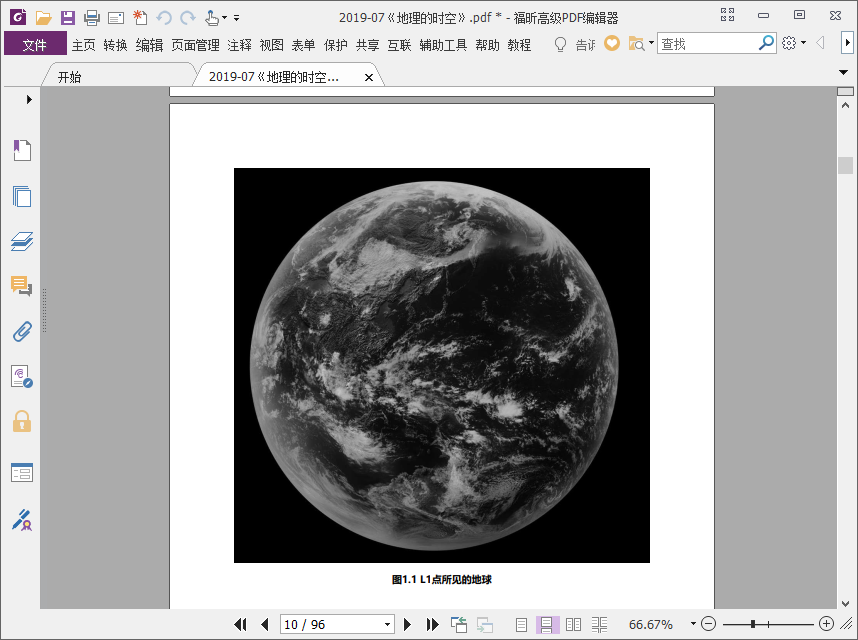Open the Comments panel

[x=22, y=287]
